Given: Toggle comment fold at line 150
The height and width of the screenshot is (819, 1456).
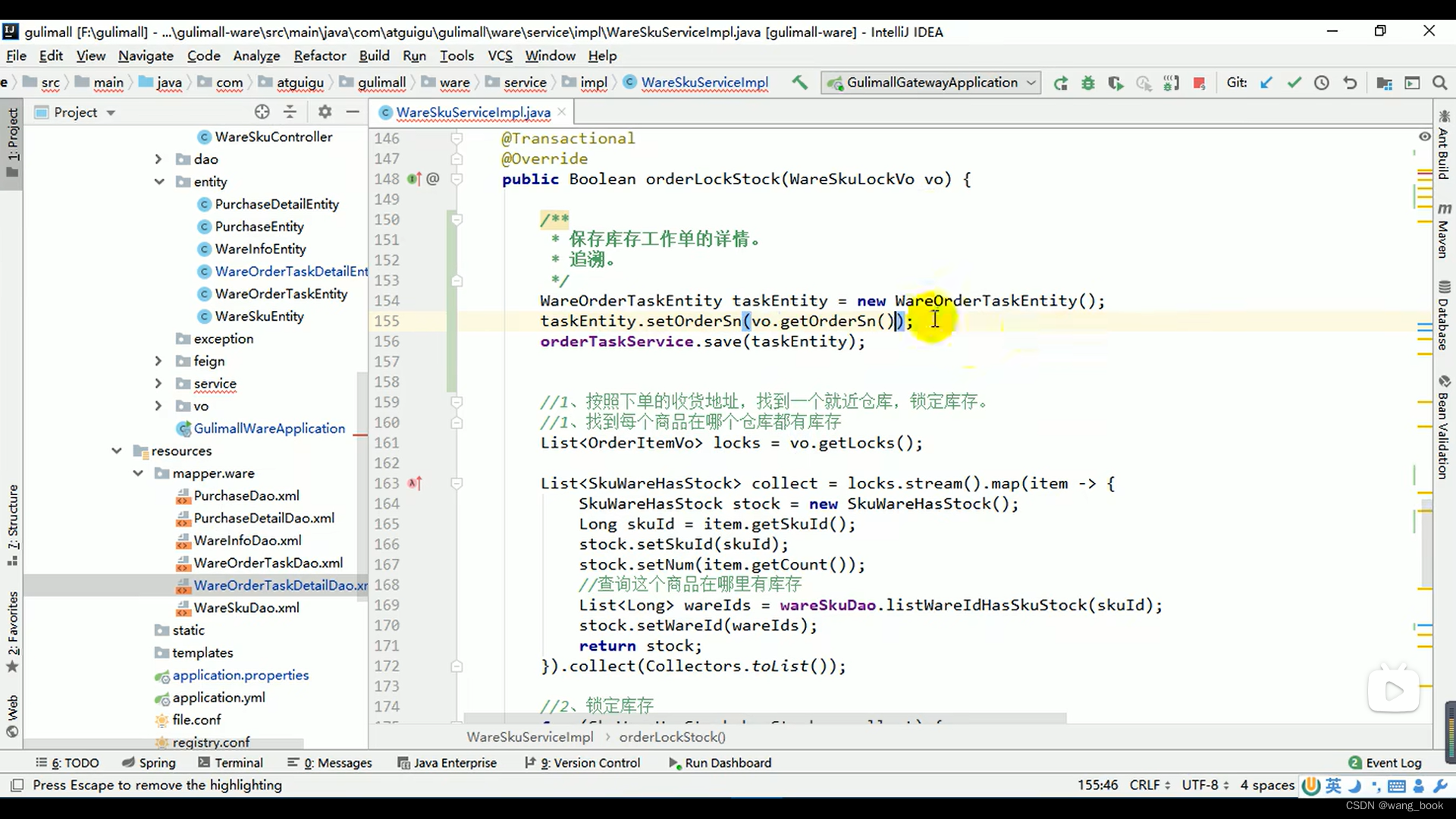Looking at the screenshot, I should tap(457, 220).
